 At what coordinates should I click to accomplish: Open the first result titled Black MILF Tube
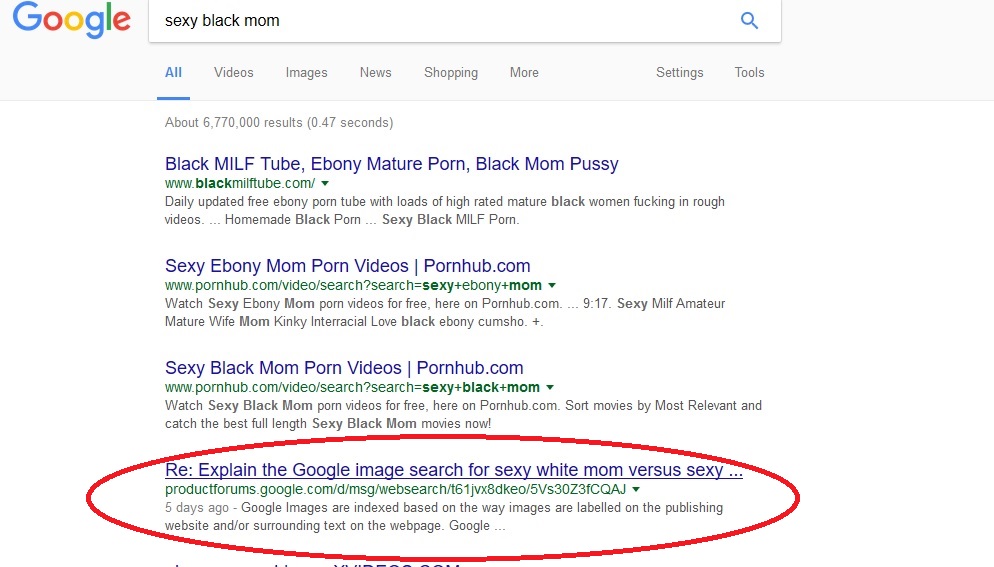click(391, 164)
